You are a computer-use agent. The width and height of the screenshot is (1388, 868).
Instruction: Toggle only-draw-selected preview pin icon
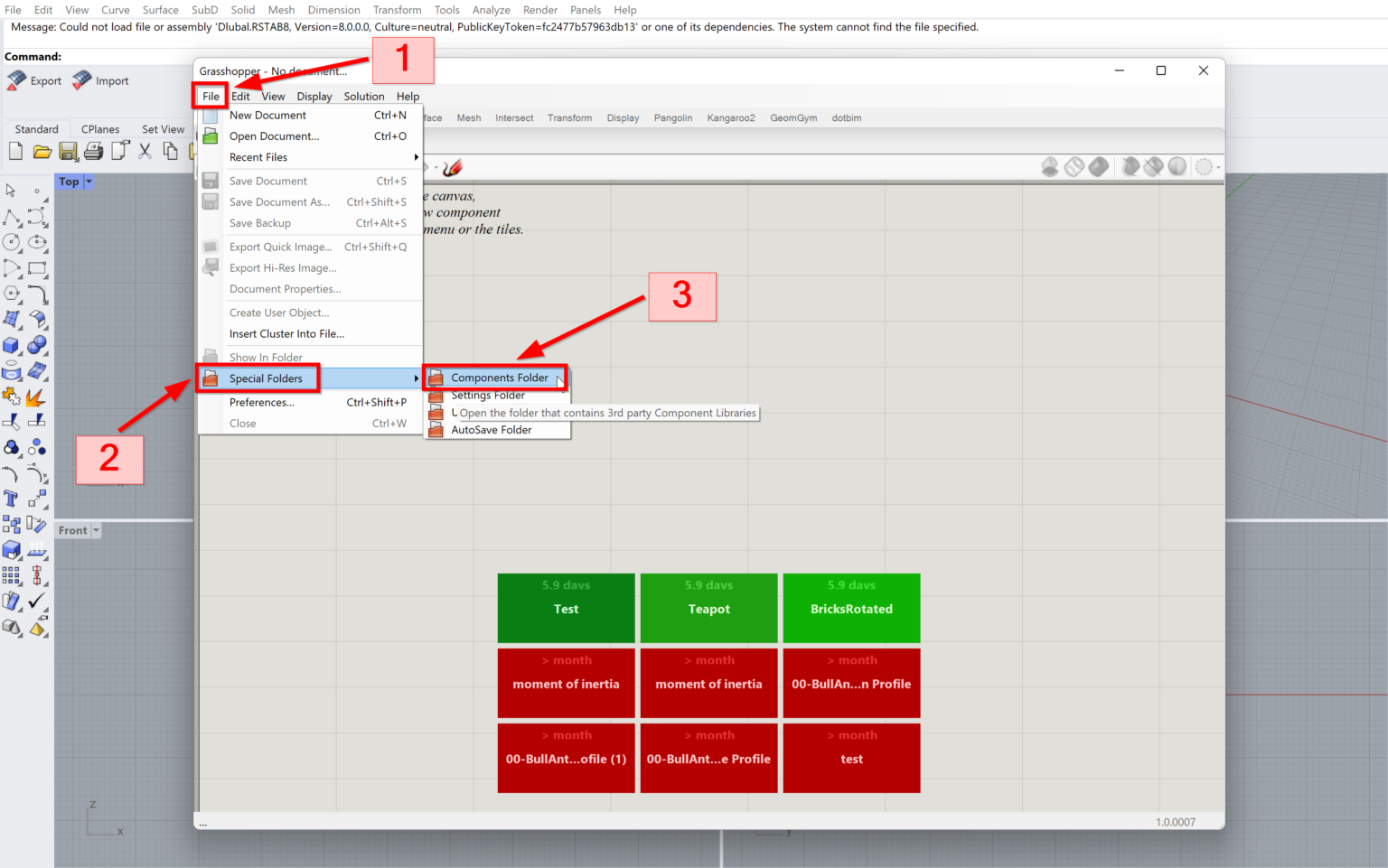click(1130, 166)
